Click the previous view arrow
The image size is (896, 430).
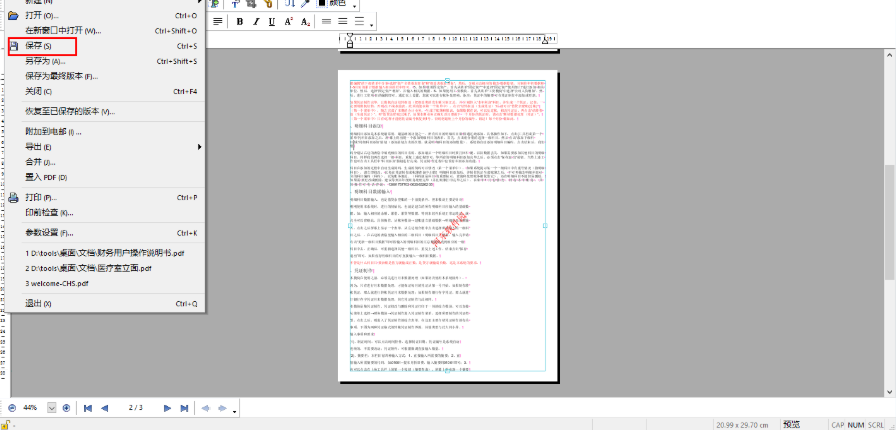[206, 408]
